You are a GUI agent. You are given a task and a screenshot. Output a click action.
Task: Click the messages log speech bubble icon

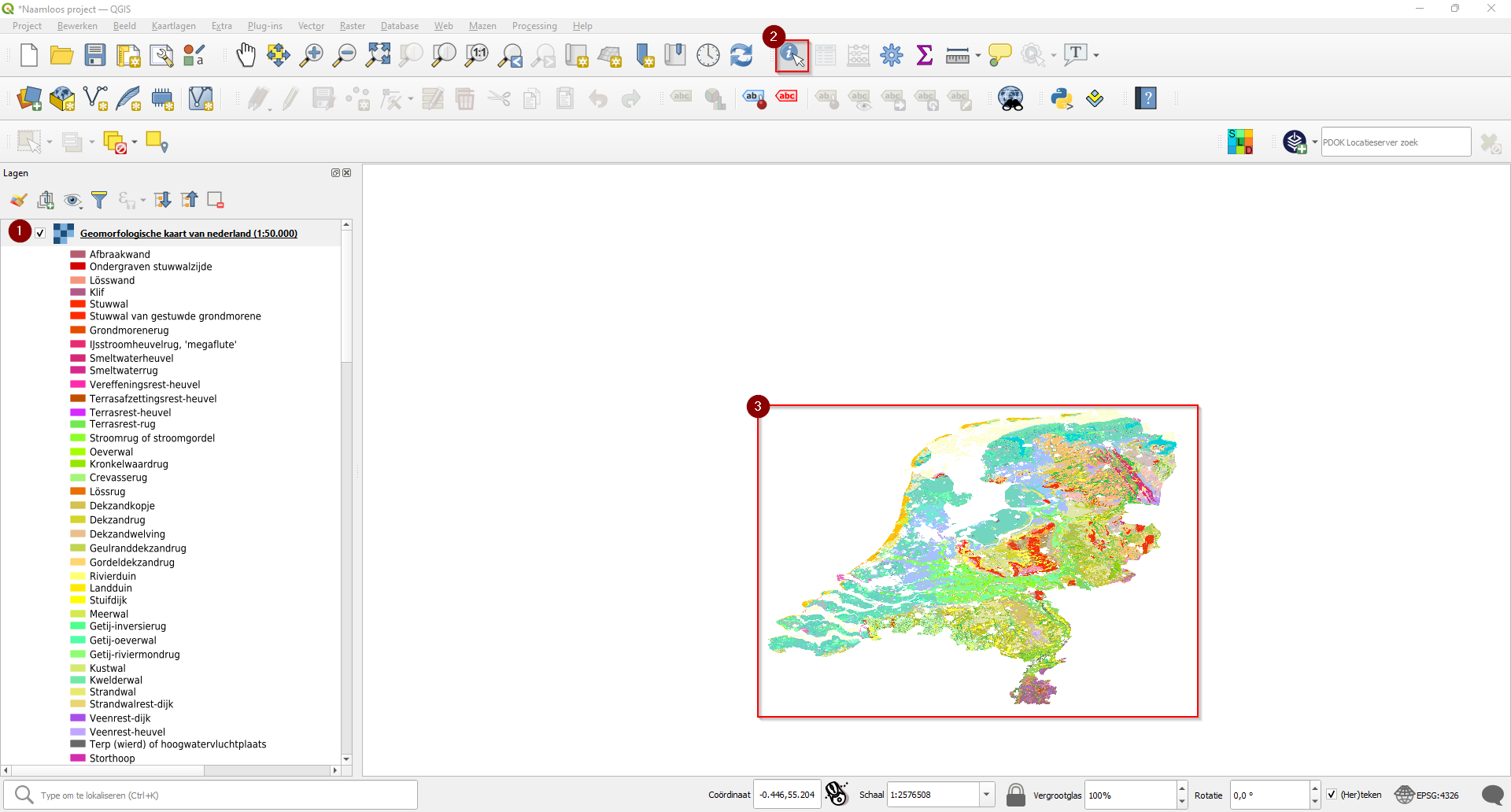click(1492, 795)
